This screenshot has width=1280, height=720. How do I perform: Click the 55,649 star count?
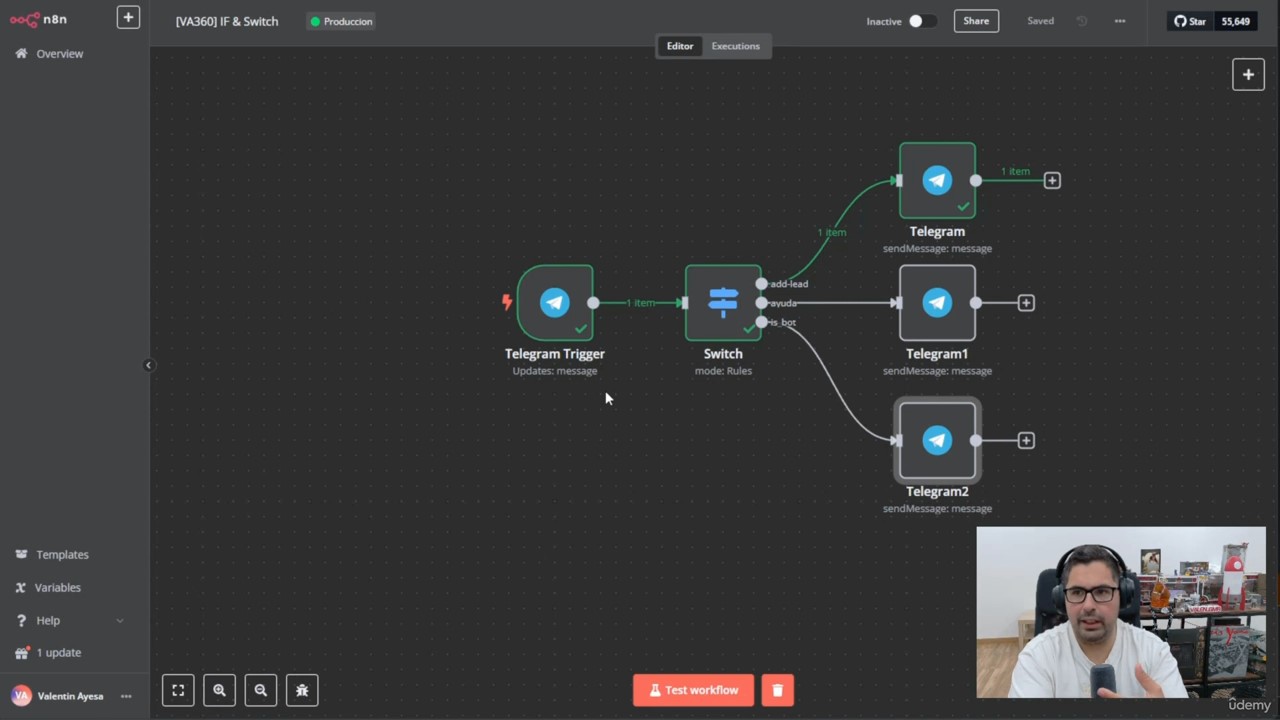(1235, 21)
